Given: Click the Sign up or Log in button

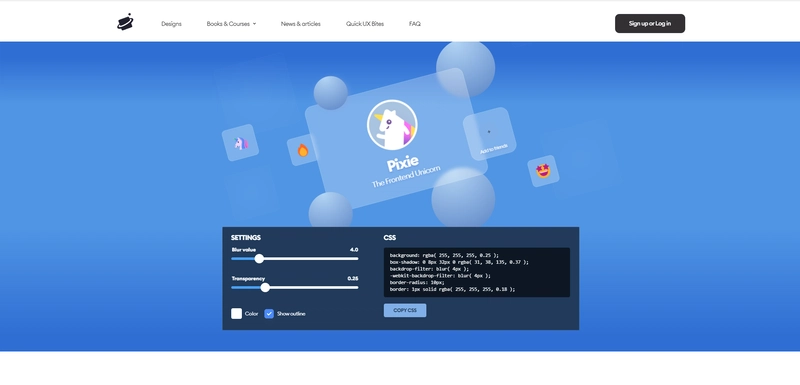Looking at the screenshot, I should (x=650, y=23).
